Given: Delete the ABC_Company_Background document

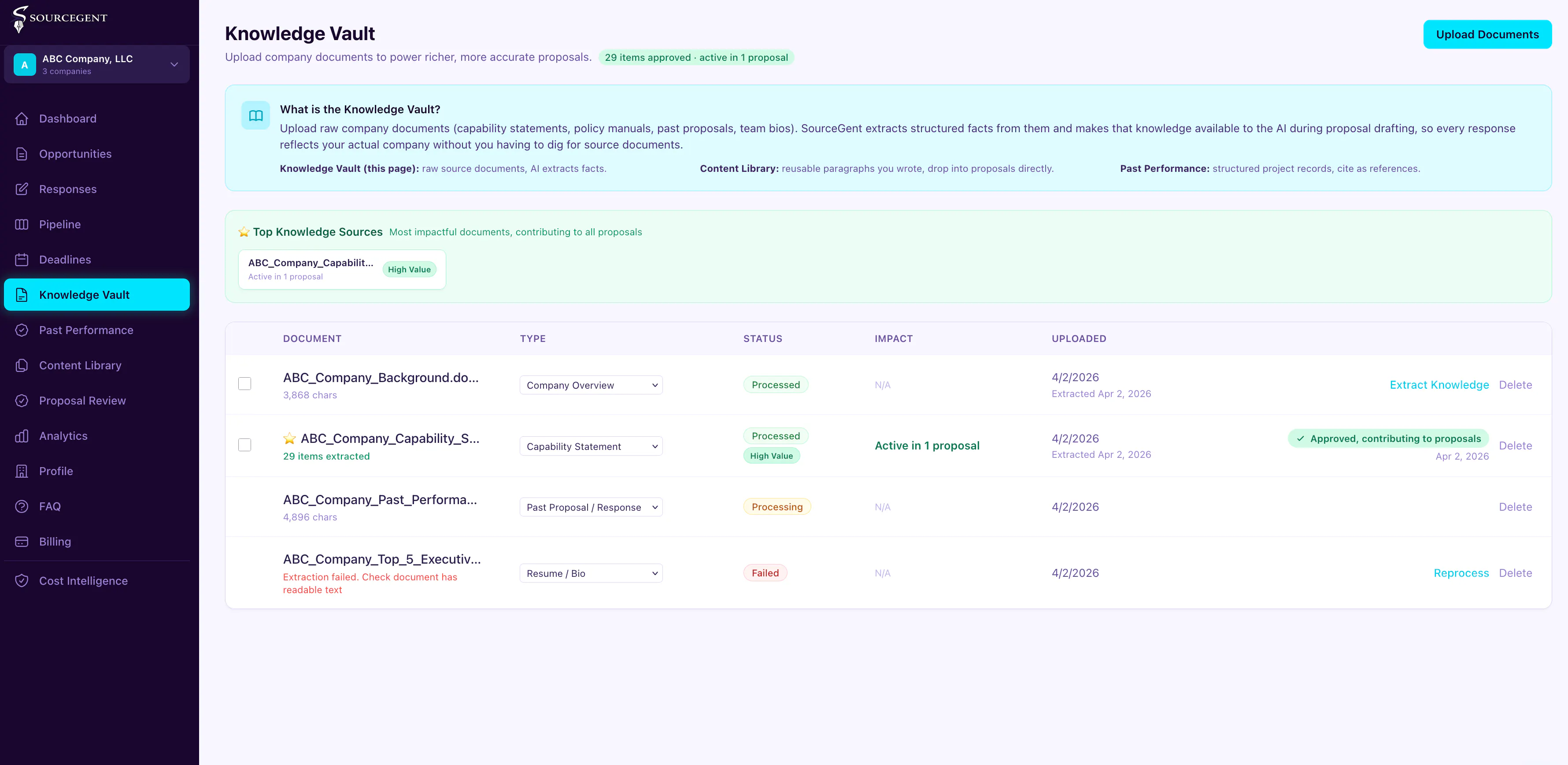Looking at the screenshot, I should pyautogui.click(x=1515, y=385).
